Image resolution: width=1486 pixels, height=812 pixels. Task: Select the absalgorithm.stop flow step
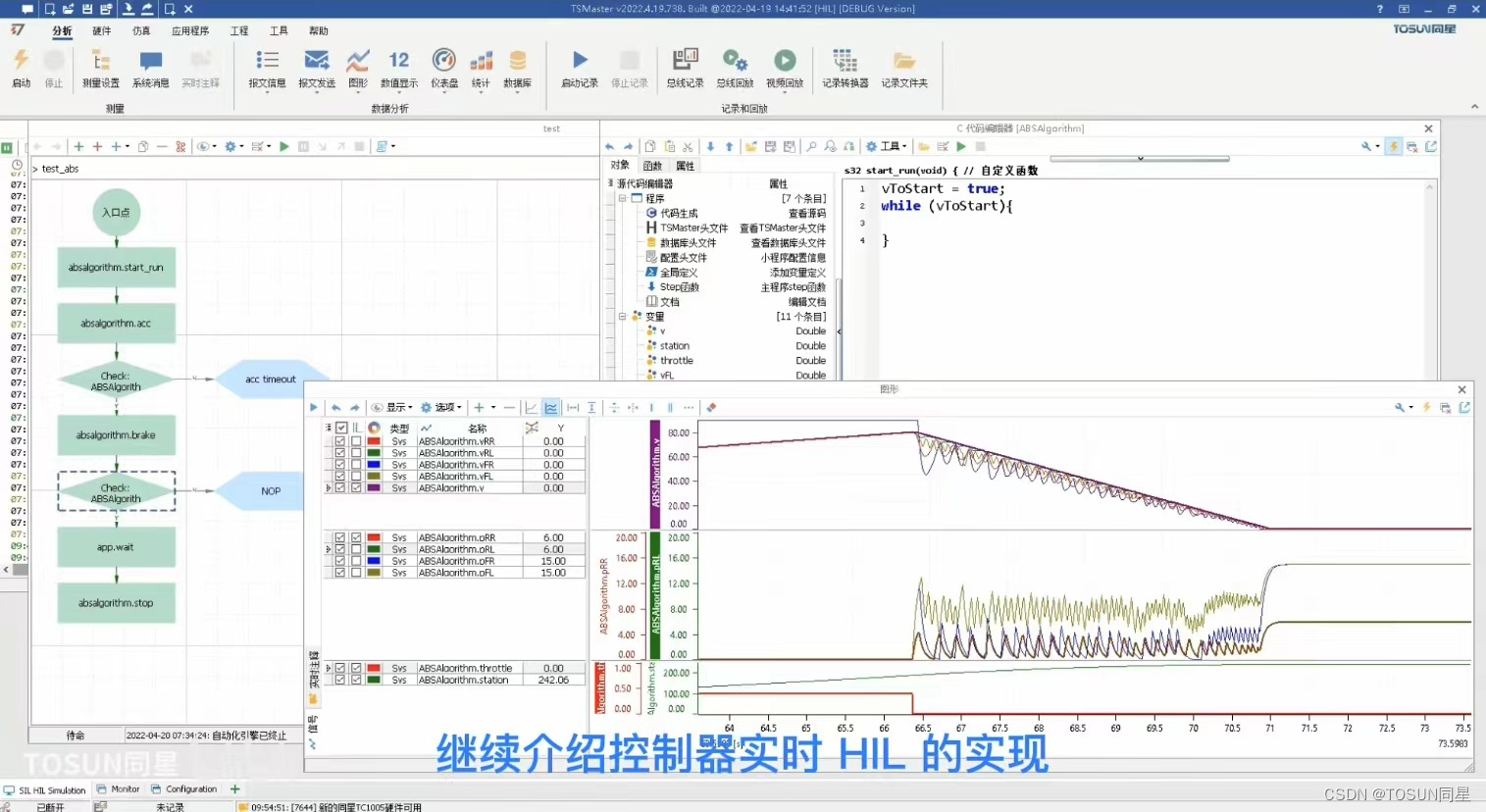(116, 603)
